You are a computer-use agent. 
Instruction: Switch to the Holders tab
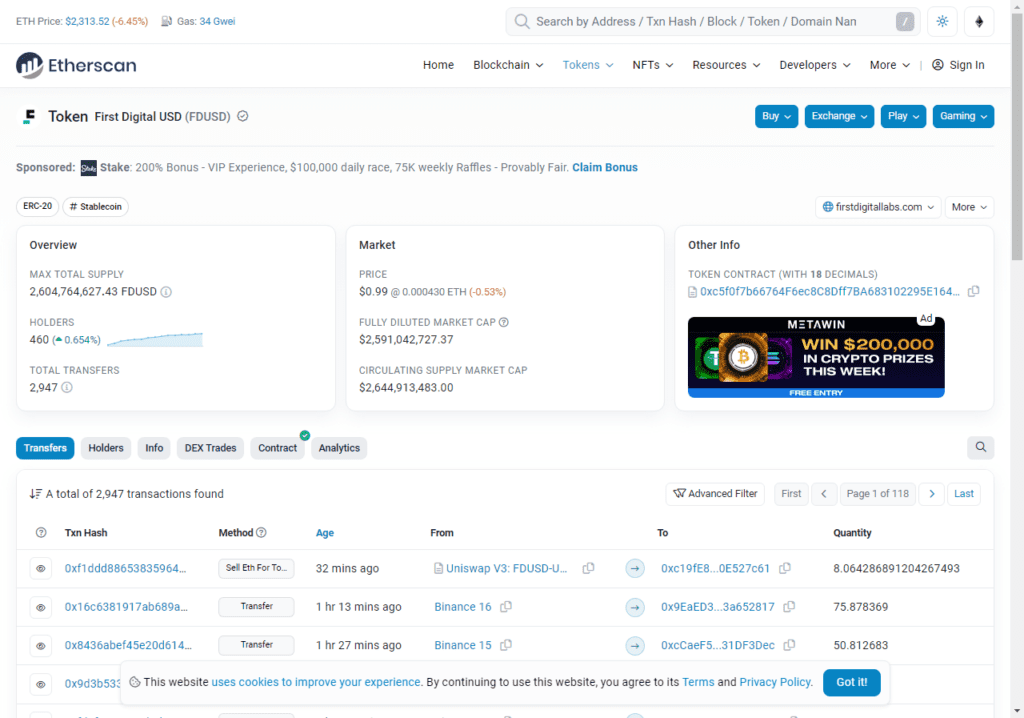click(106, 448)
